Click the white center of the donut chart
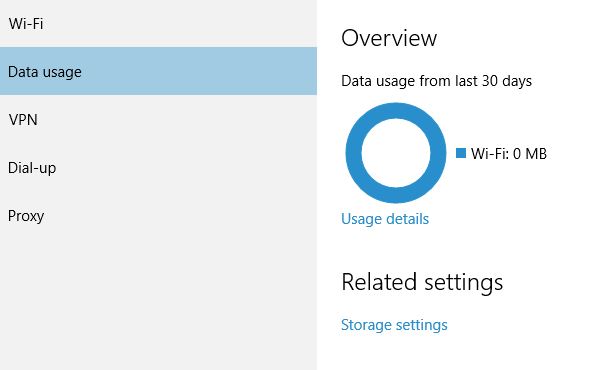 [x=396, y=153]
